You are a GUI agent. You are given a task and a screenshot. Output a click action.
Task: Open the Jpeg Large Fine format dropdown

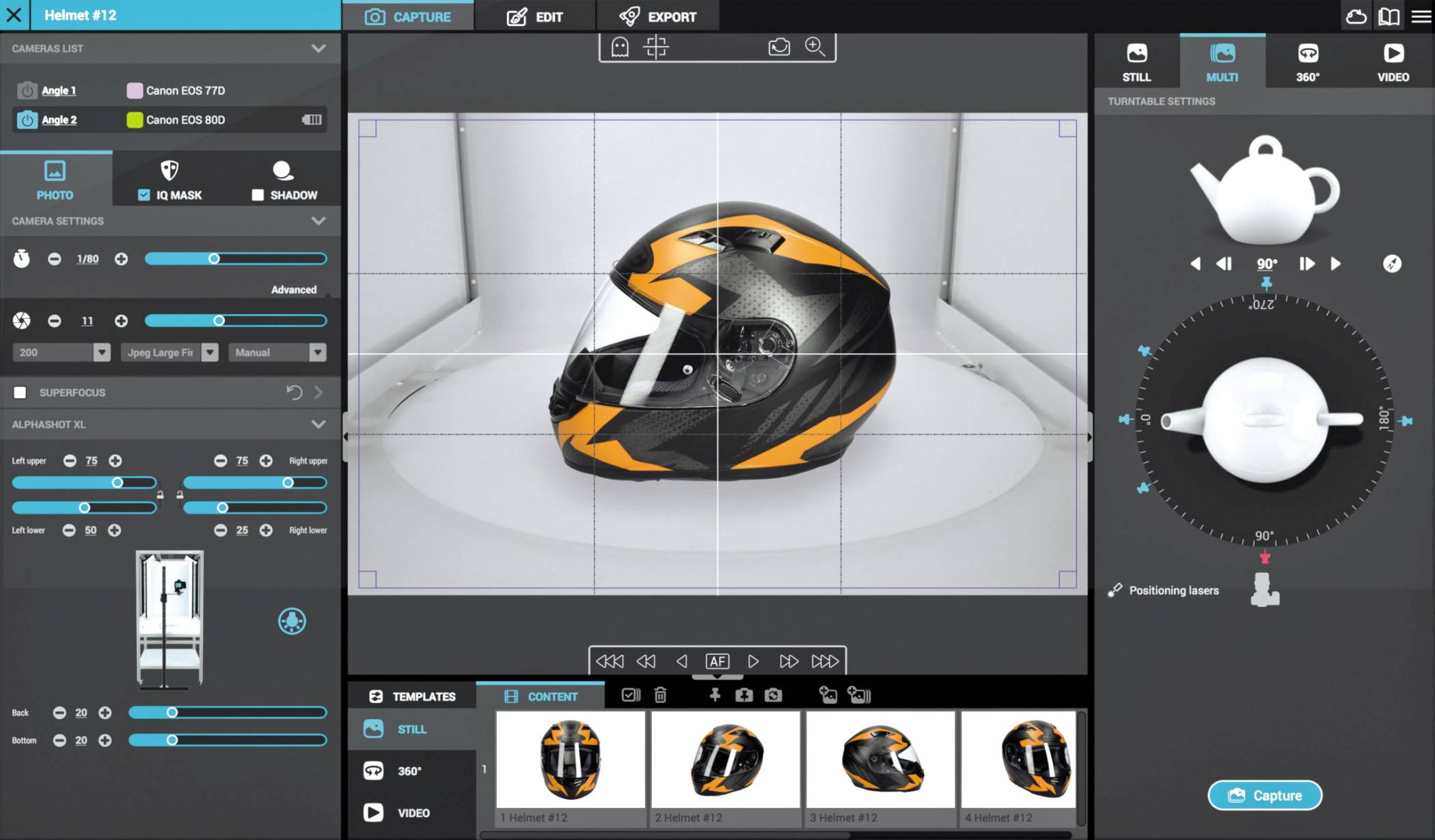click(169, 352)
